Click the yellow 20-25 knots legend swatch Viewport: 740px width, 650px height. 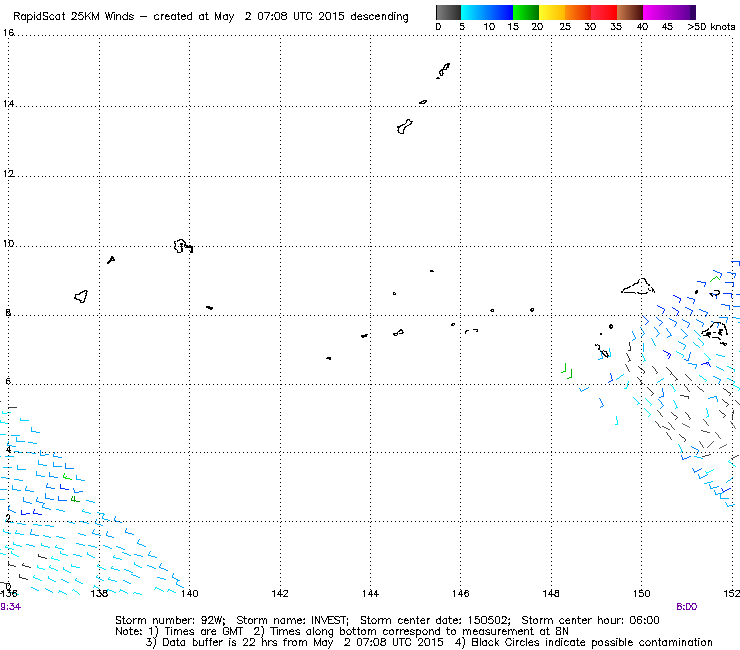point(552,12)
